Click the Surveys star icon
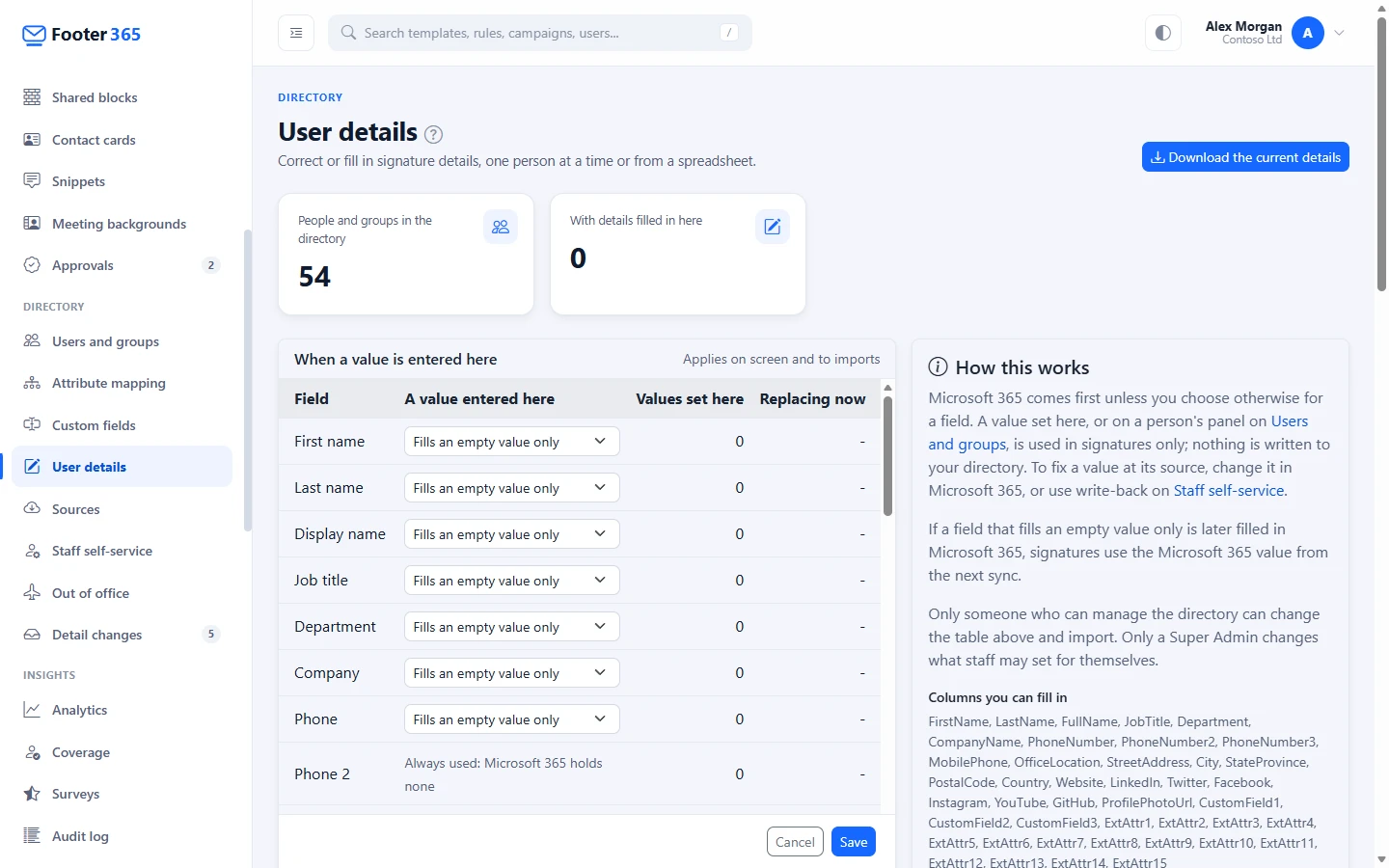1389x868 pixels. pos(32,794)
